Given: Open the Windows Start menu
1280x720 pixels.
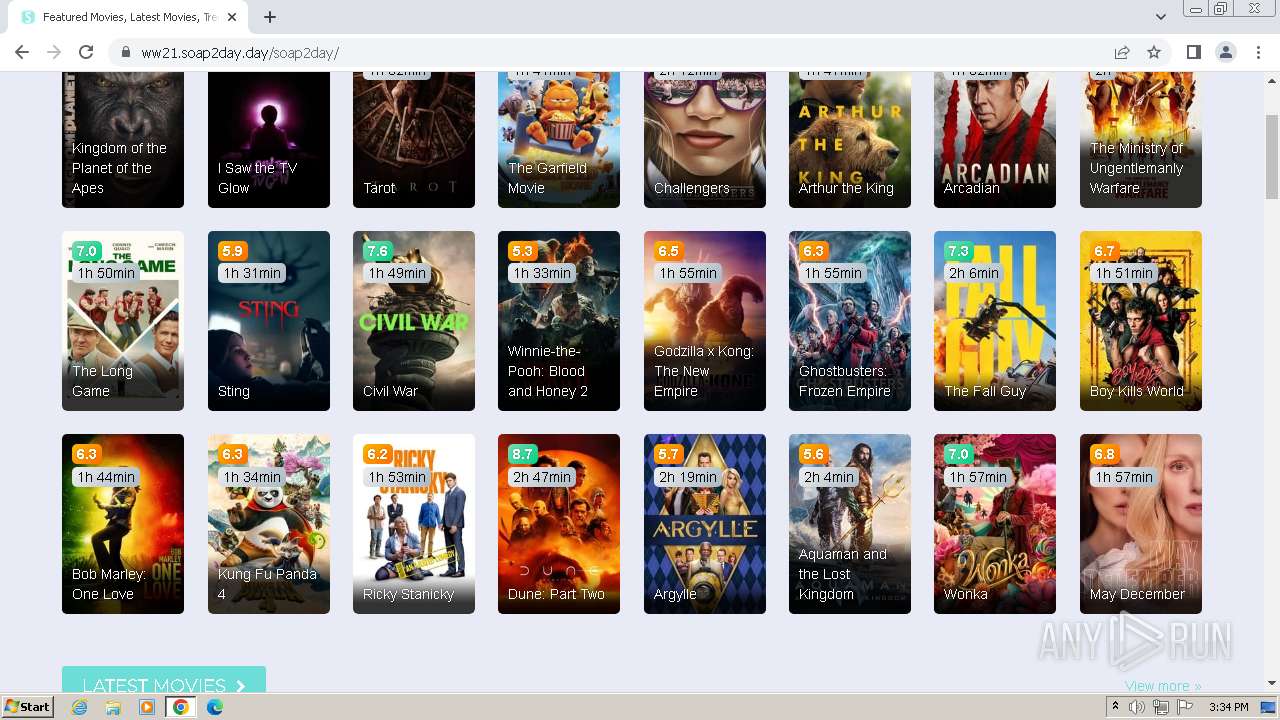Looking at the screenshot, I should coord(27,707).
